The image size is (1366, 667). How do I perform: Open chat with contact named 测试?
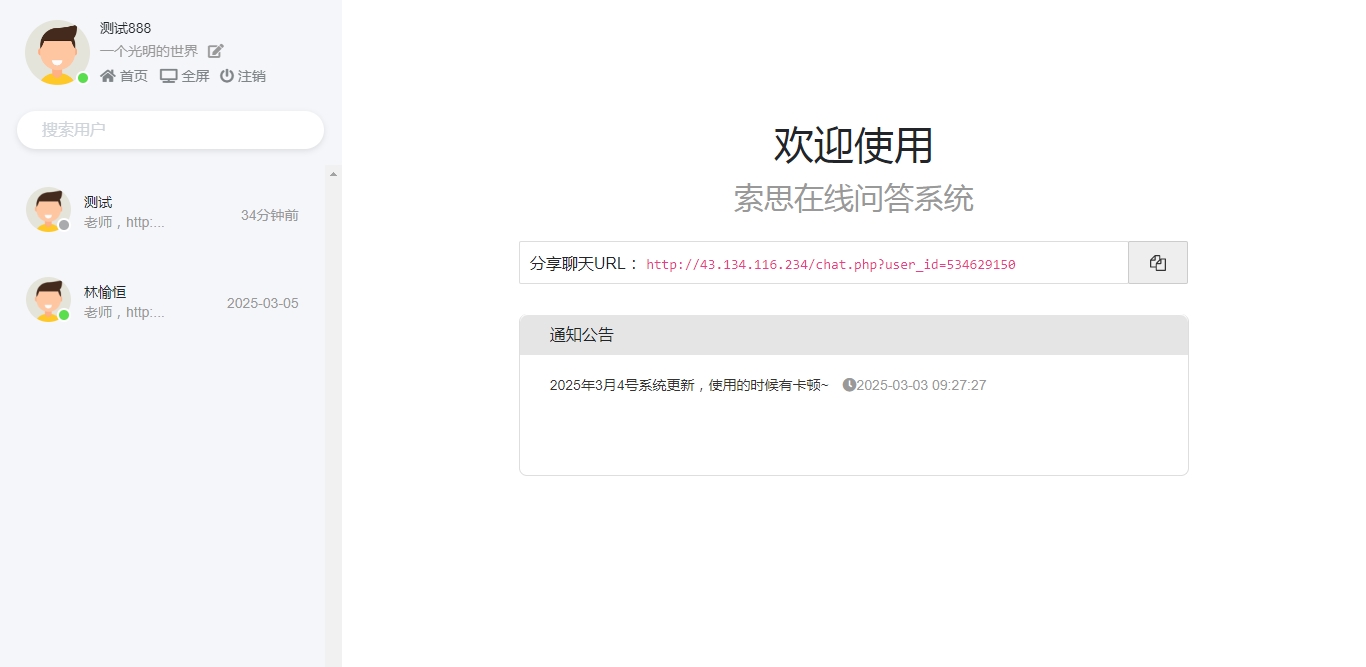[x=98, y=203]
